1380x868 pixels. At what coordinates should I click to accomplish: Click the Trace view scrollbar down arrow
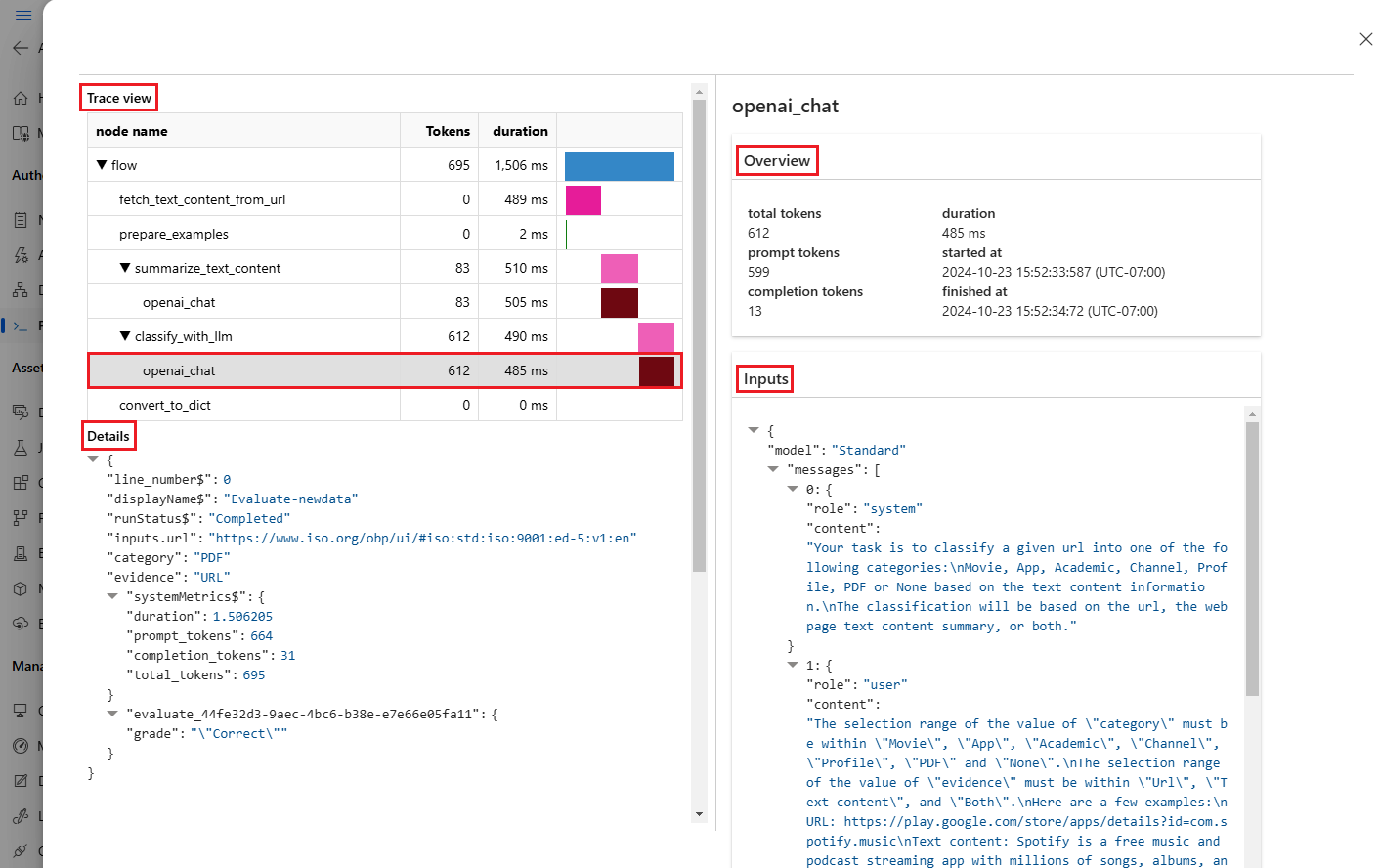tap(699, 813)
